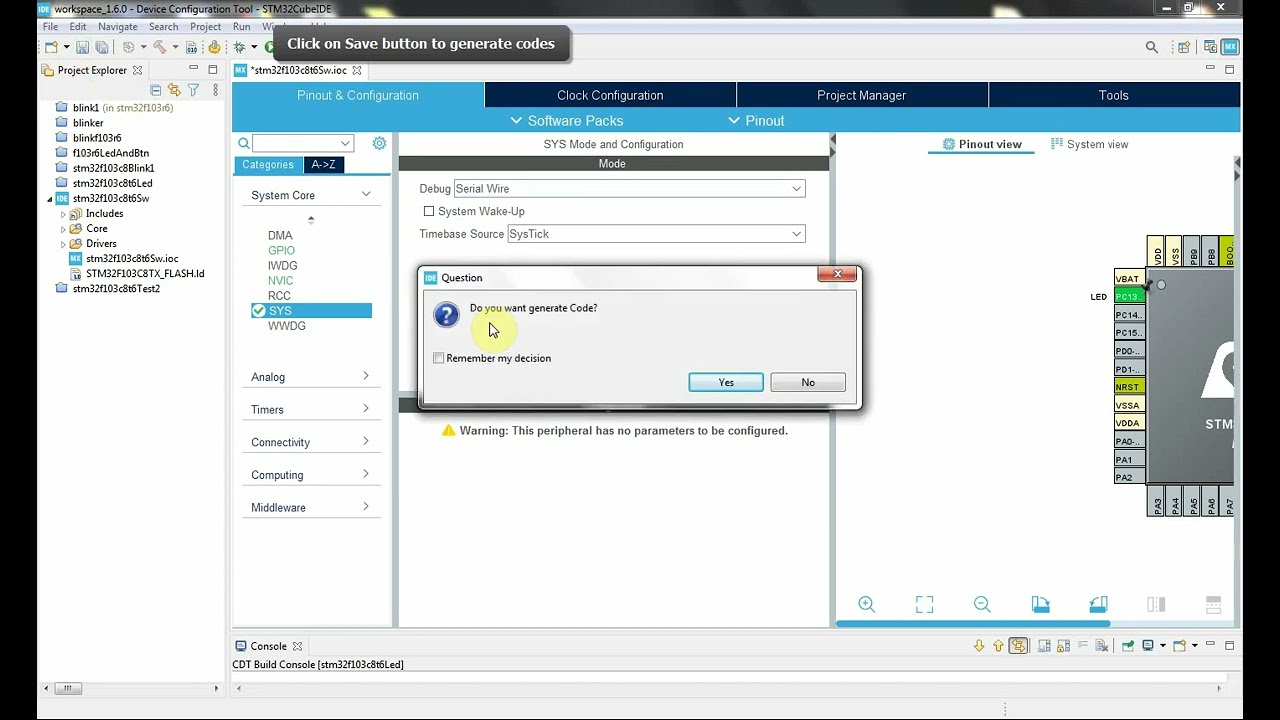Select RCC in System Core list
The height and width of the screenshot is (720, 1280).
[x=279, y=295]
